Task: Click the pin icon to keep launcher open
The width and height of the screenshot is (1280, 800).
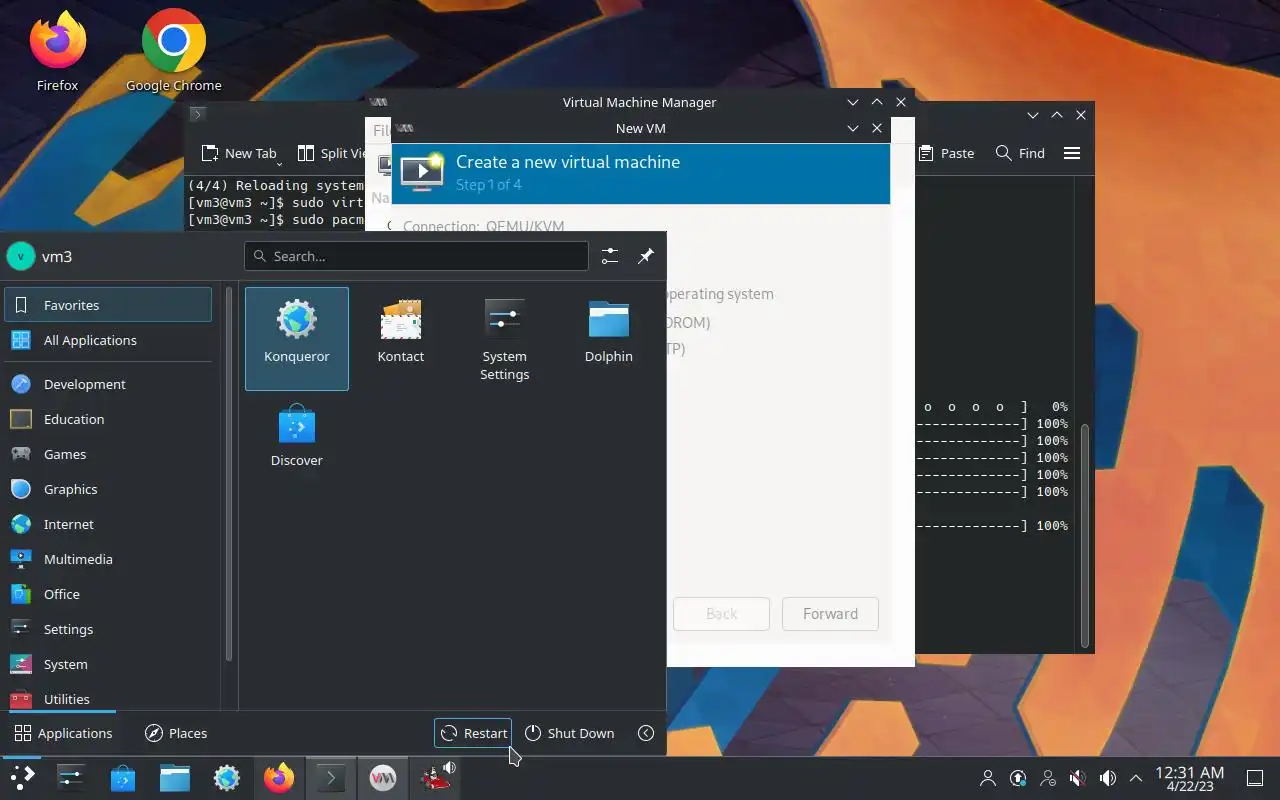Action: point(646,256)
